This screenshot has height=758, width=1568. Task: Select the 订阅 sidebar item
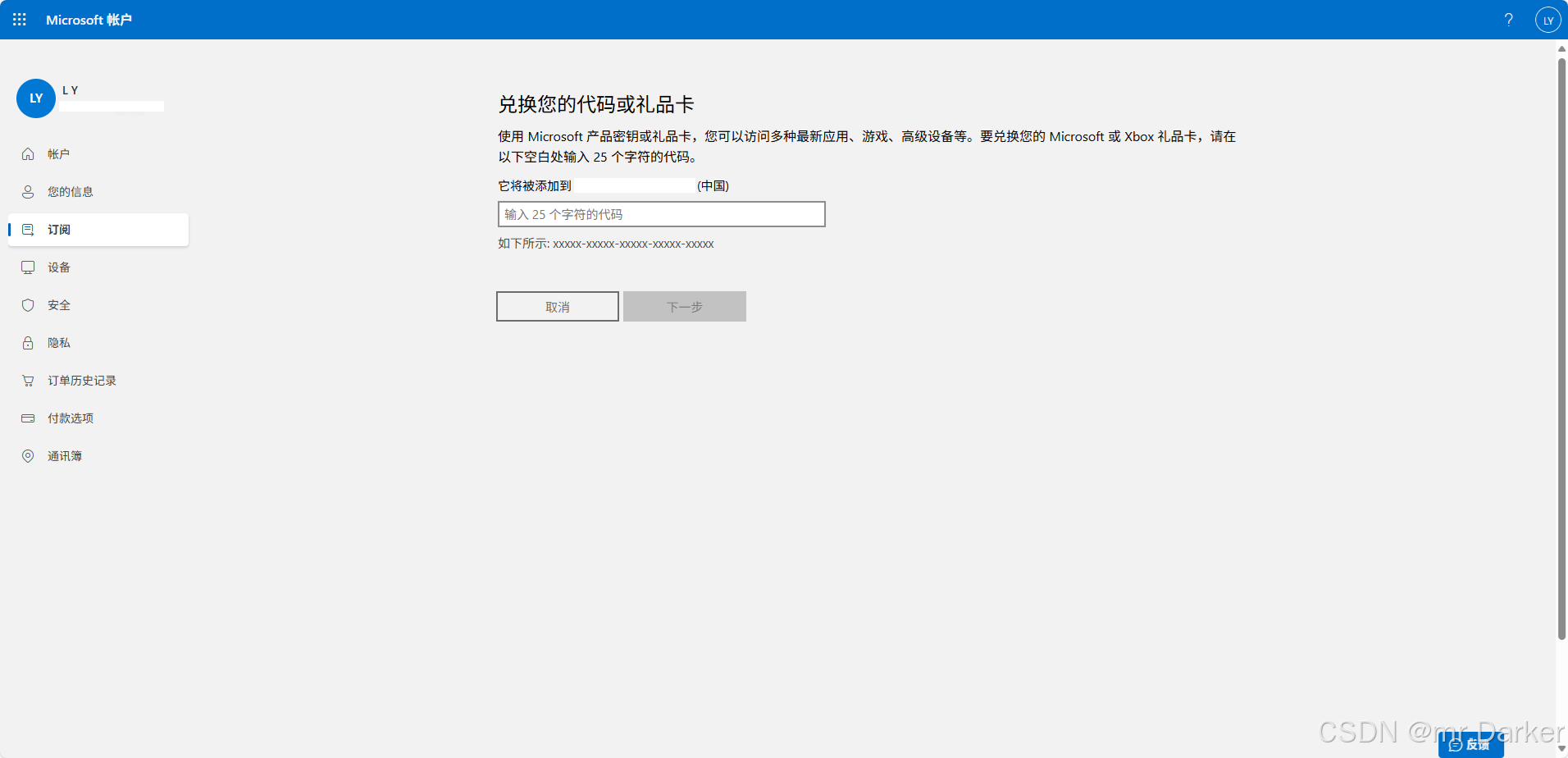click(98, 230)
